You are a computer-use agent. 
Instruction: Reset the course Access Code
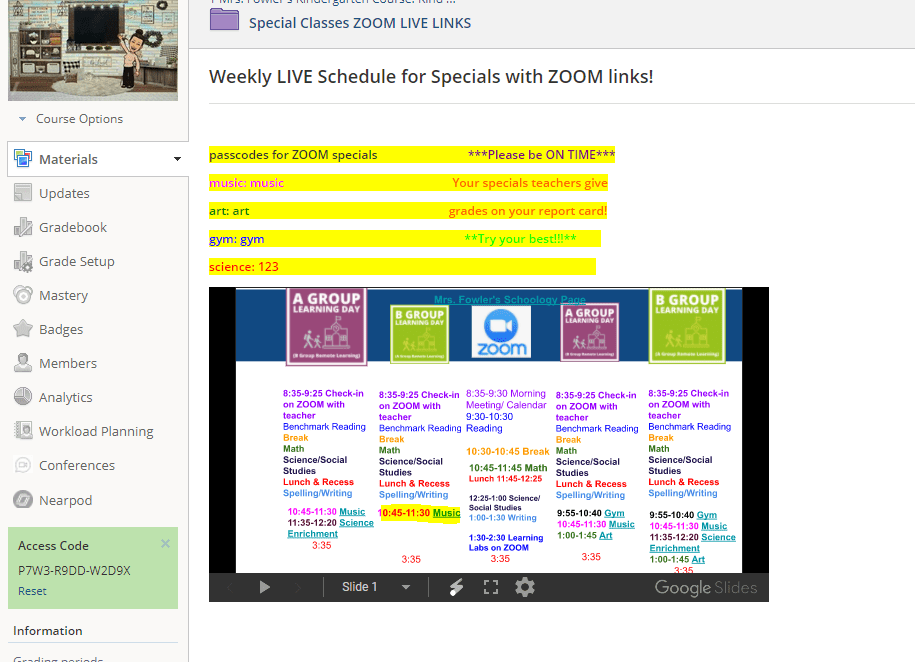(x=32, y=591)
